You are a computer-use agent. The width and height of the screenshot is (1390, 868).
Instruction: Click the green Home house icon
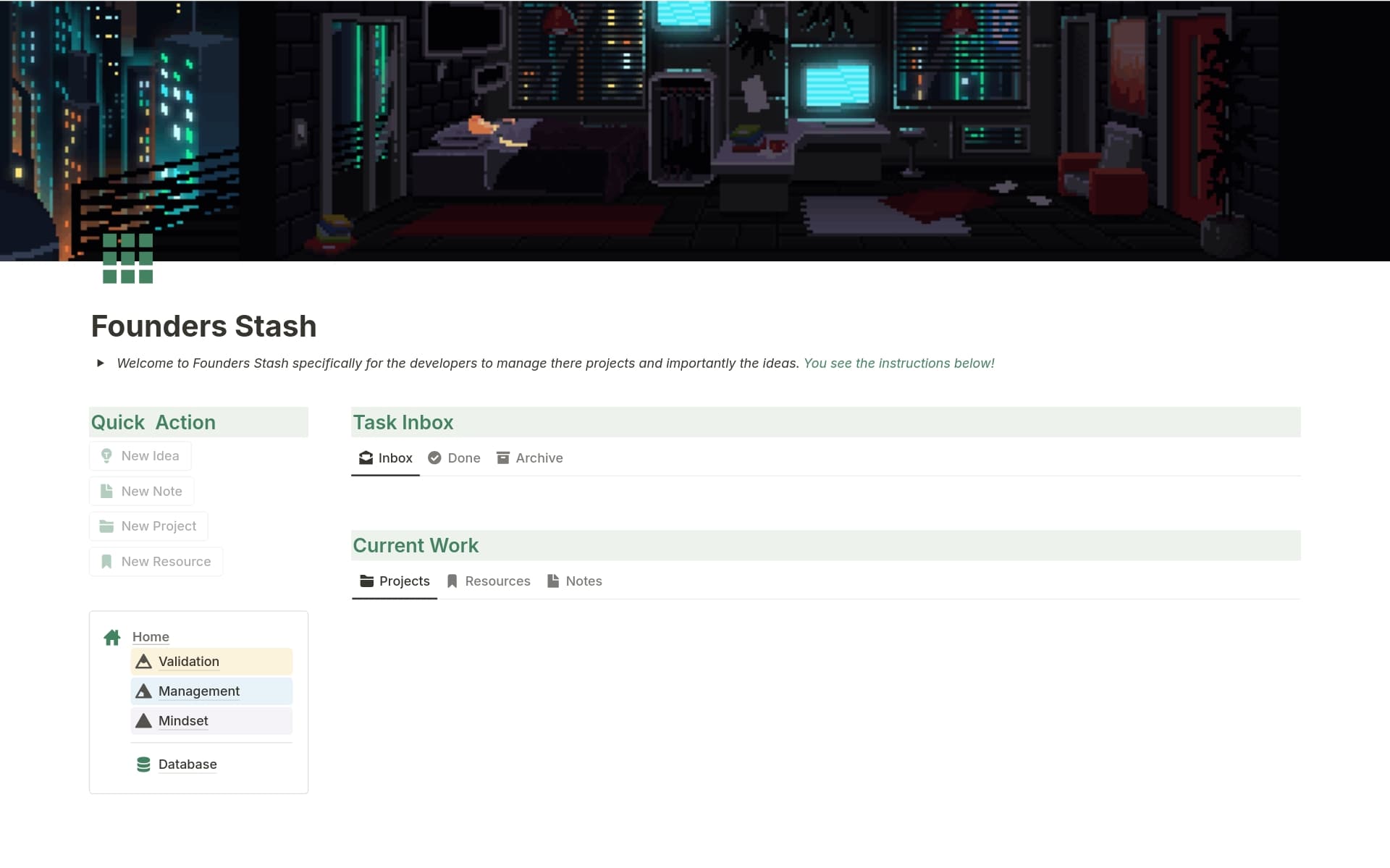tap(112, 638)
